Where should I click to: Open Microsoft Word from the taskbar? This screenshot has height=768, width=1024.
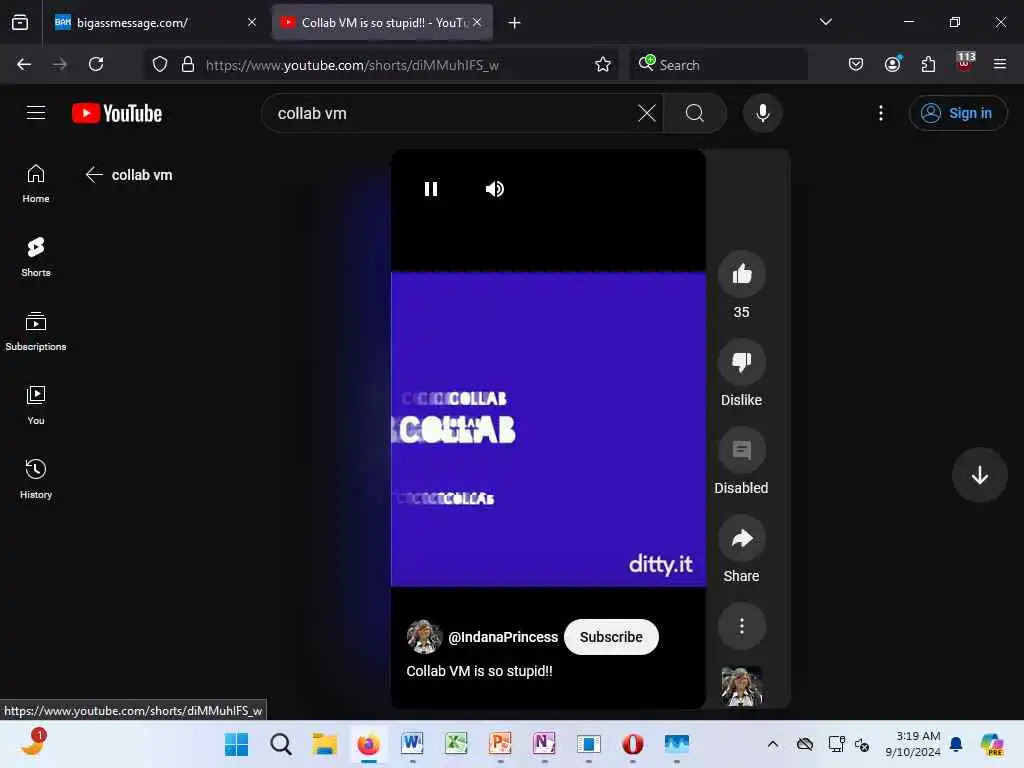tap(412, 744)
